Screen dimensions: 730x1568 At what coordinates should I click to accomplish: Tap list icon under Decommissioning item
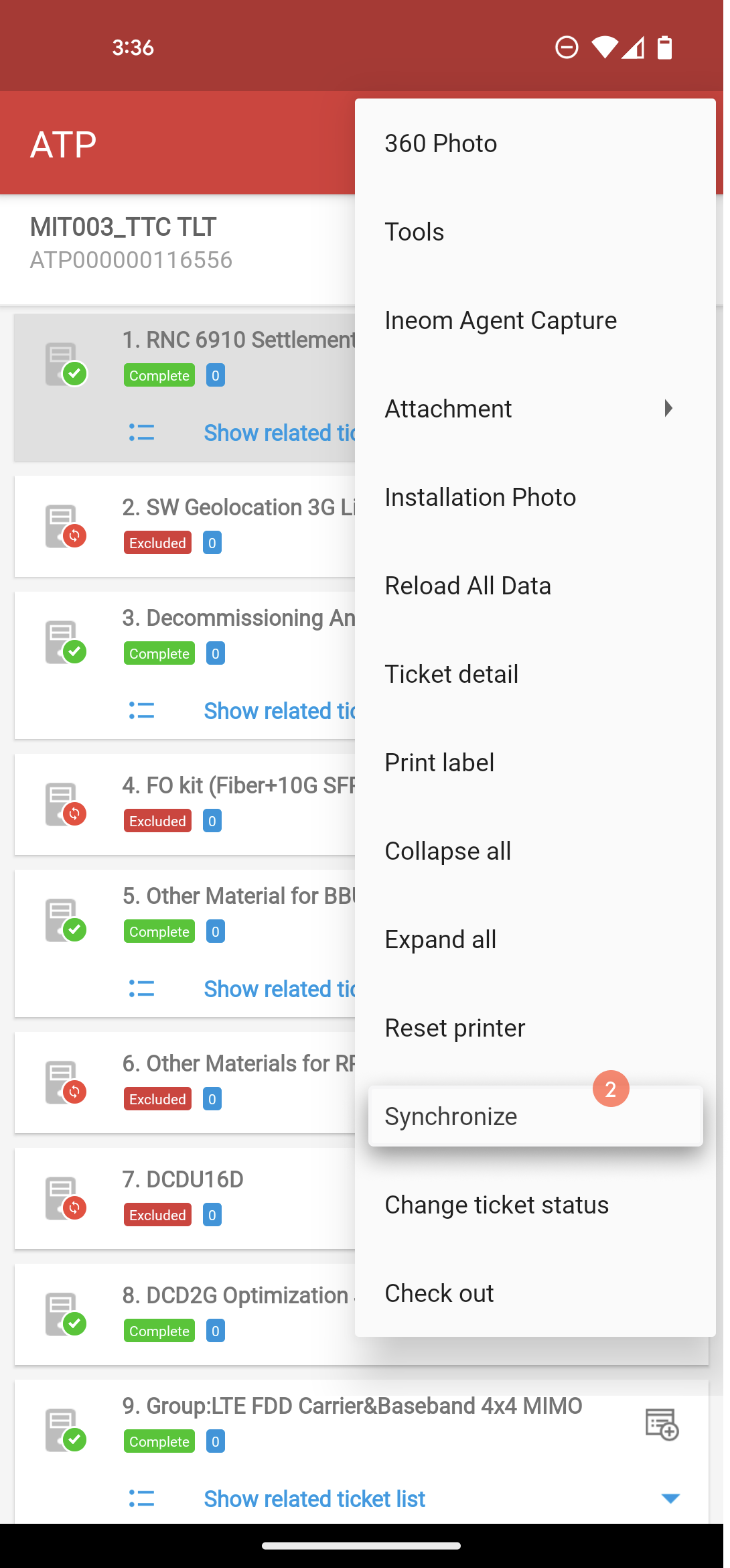[x=141, y=710]
